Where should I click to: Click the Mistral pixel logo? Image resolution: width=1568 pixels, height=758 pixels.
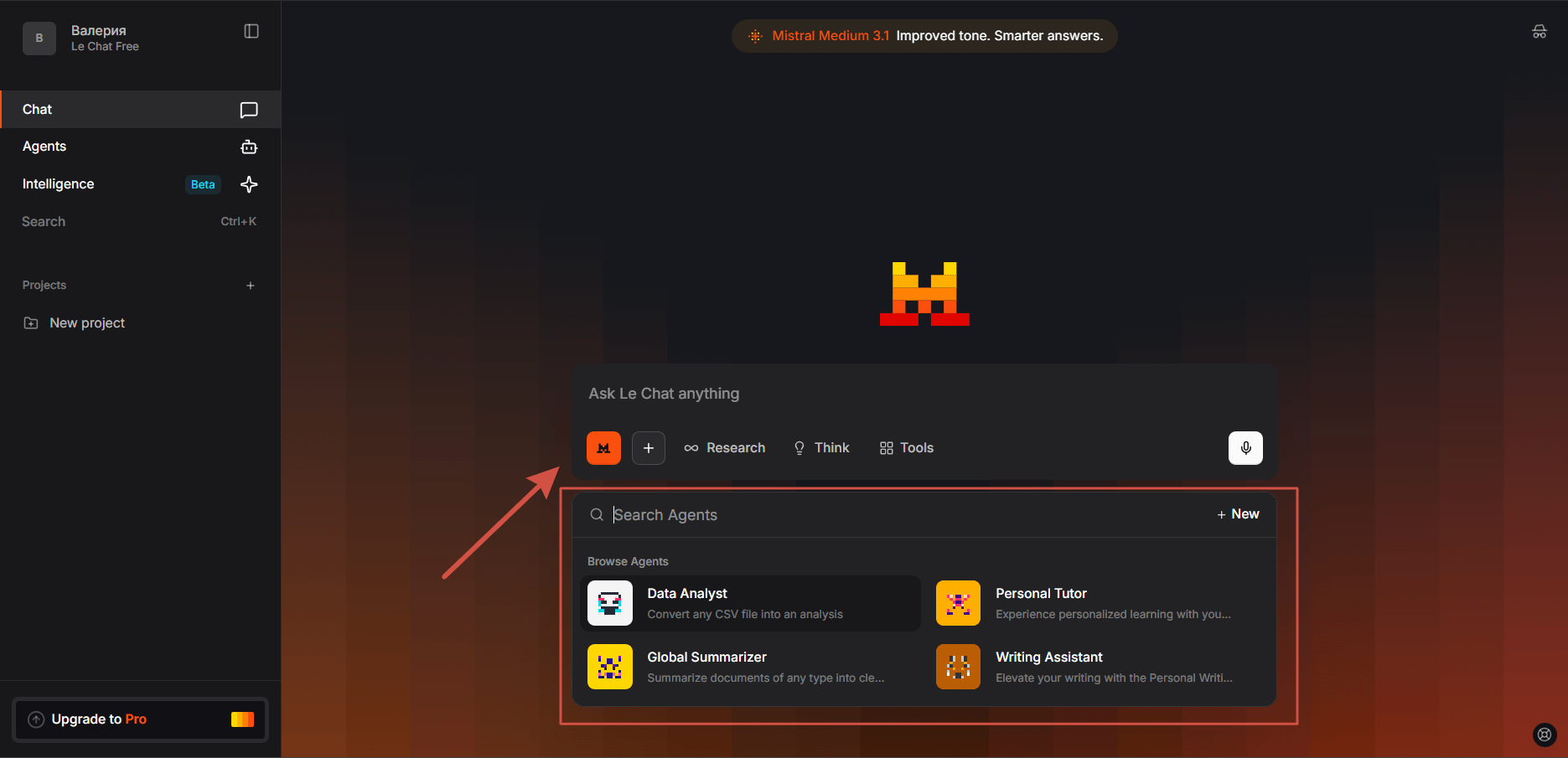click(924, 294)
